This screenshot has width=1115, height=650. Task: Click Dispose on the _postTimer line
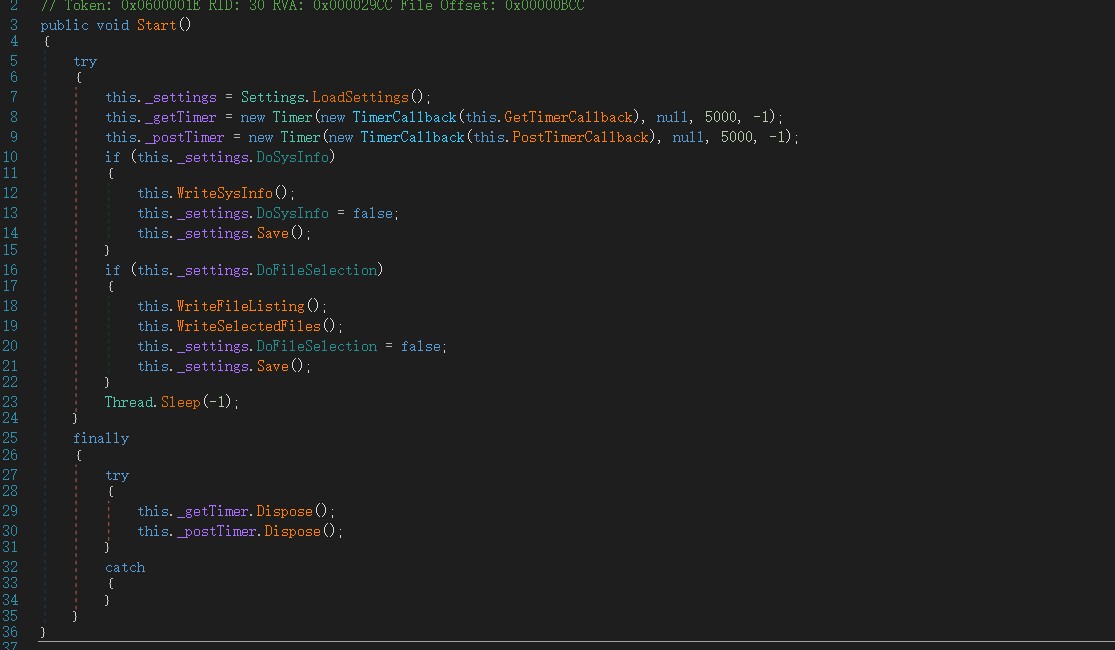point(293,531)
